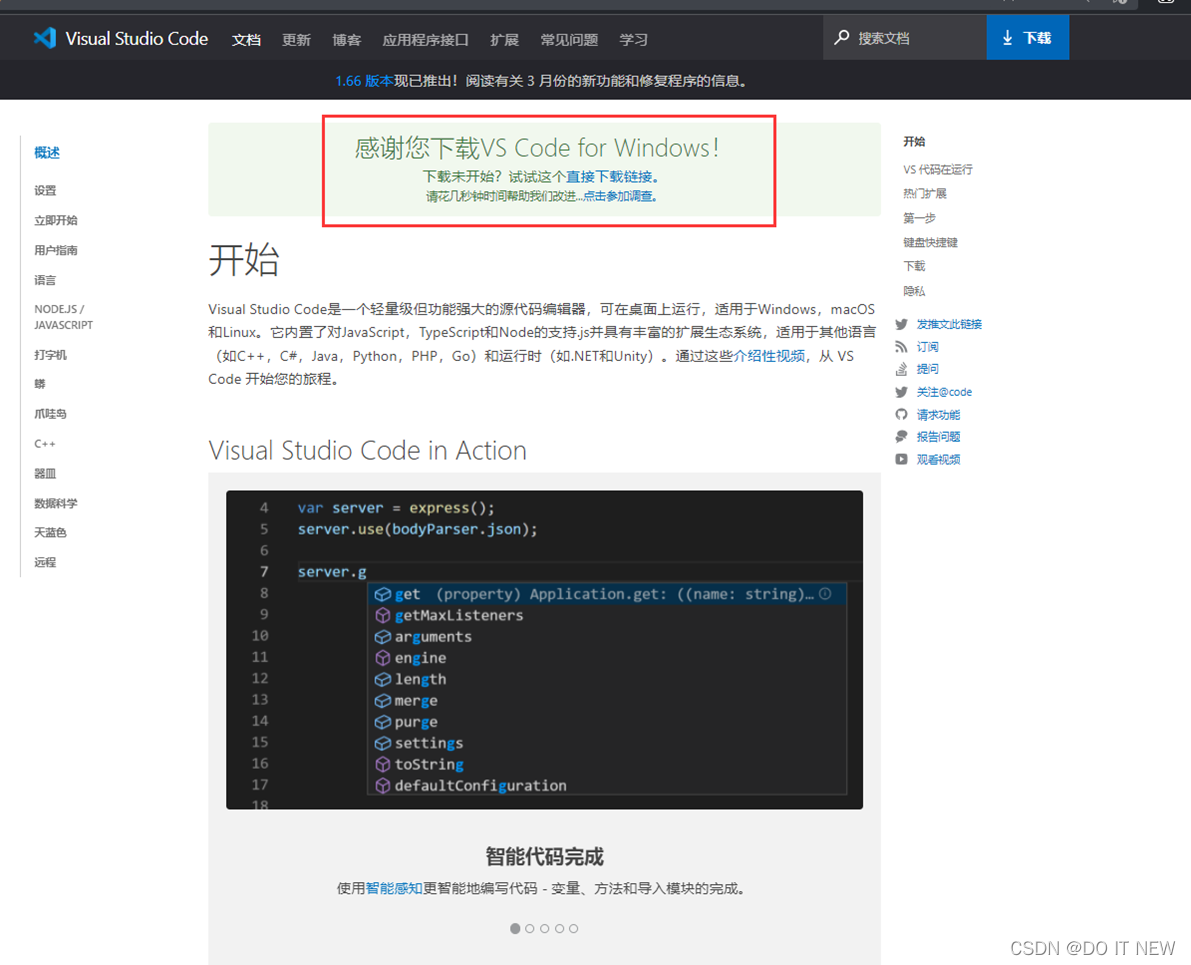1191x965 pixels.
Task: Click into the 搜索文档 search field
Action: pyautogui.click(x=905, y=37)
